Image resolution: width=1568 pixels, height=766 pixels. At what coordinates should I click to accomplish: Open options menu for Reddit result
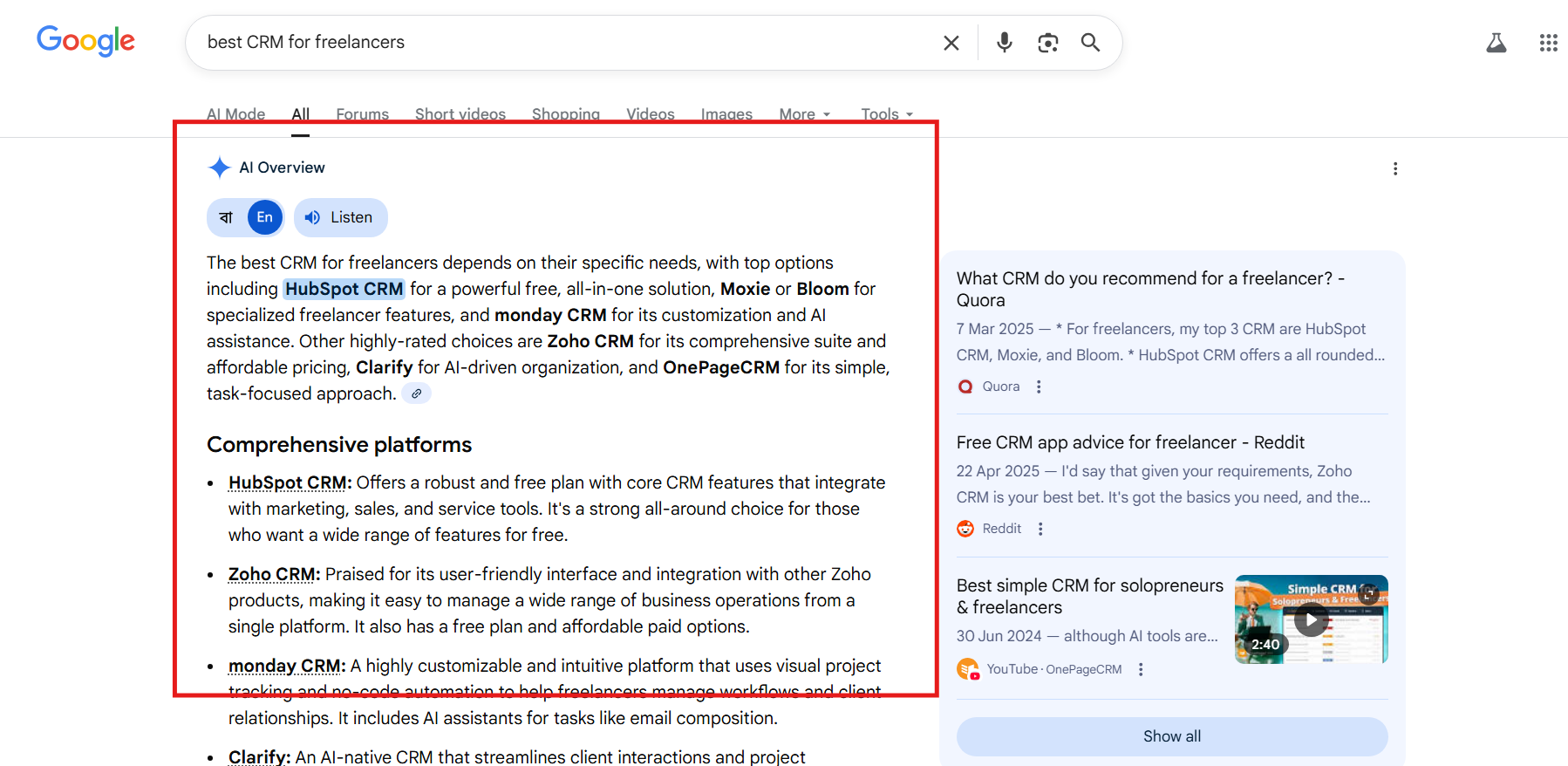[x=1040, y=529]
